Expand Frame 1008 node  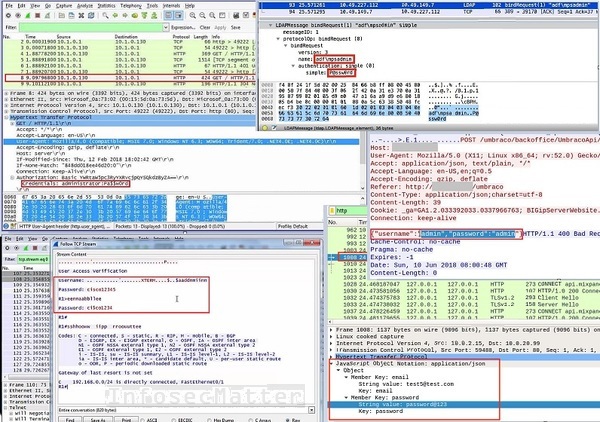pos(331,330)
